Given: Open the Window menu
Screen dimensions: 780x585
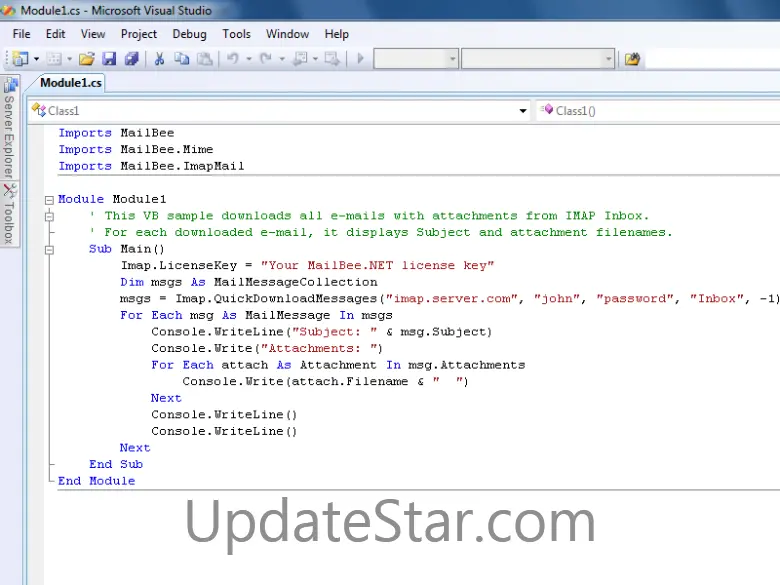Looking at the screenshot, I should 288,34.
